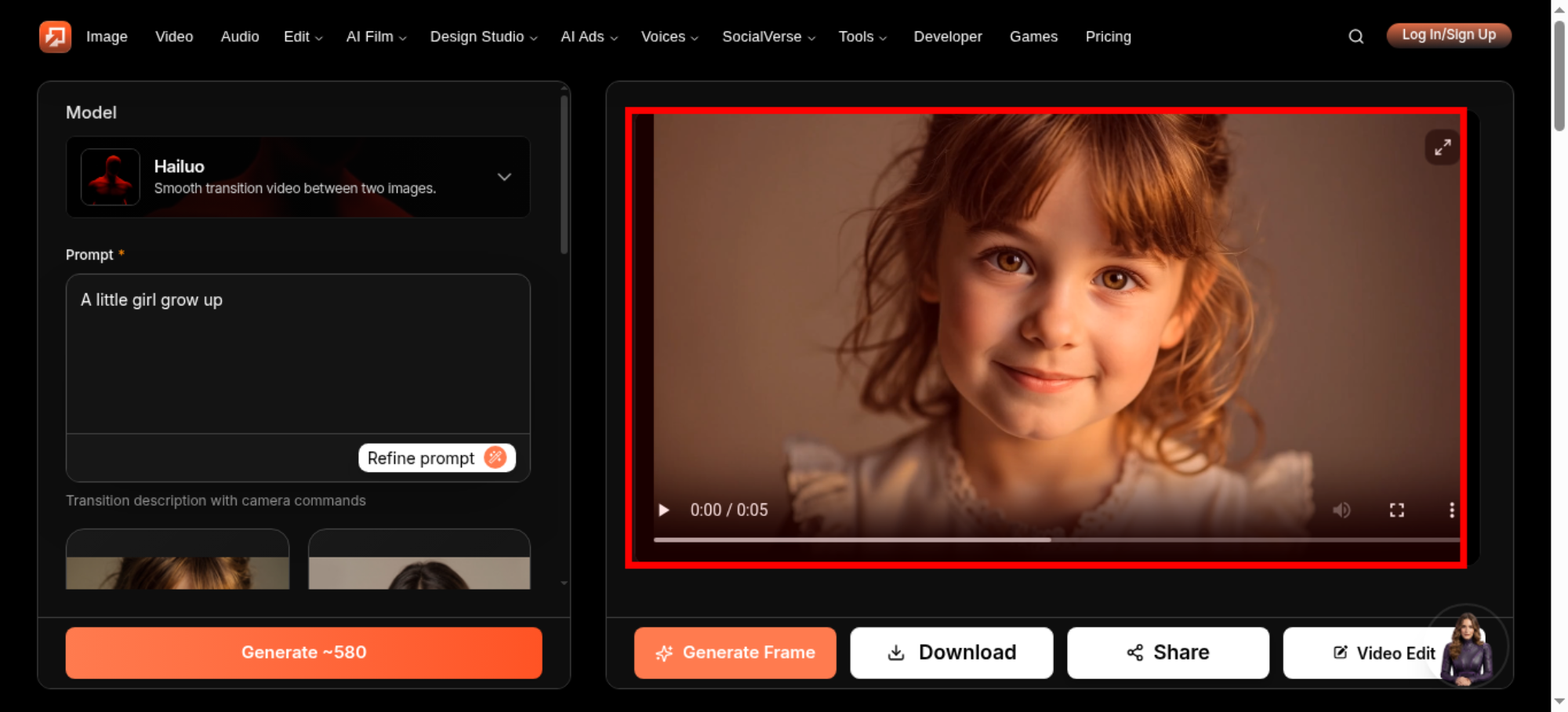The width and height of the screenshot is (1568, 712).
Task: Expand the video preview with arrows icon
Action: pyautogui.click(x=1442, y=147)
